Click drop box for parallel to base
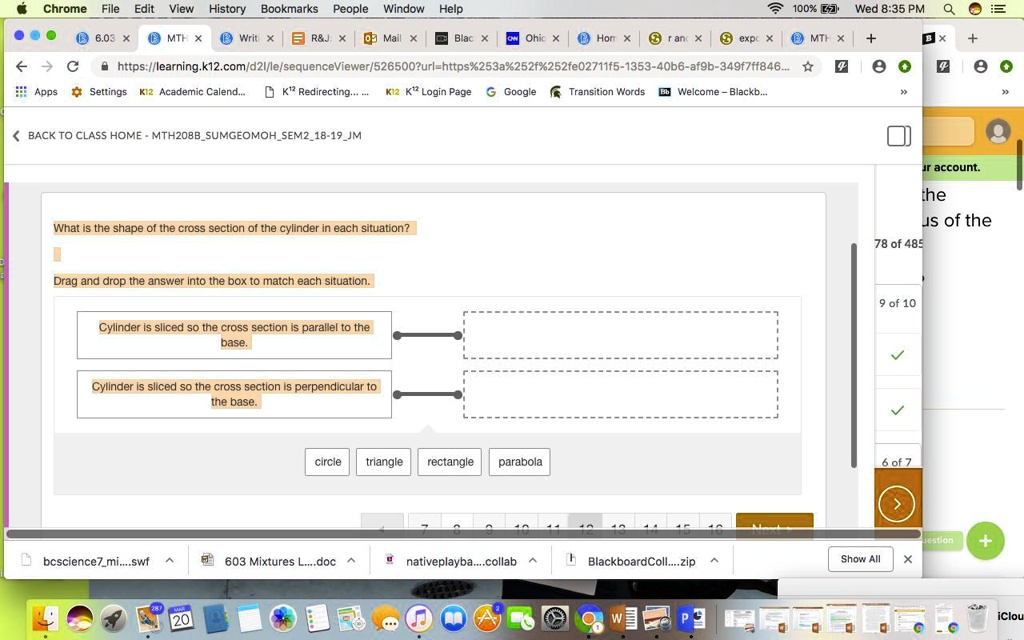 coord(620,335)
